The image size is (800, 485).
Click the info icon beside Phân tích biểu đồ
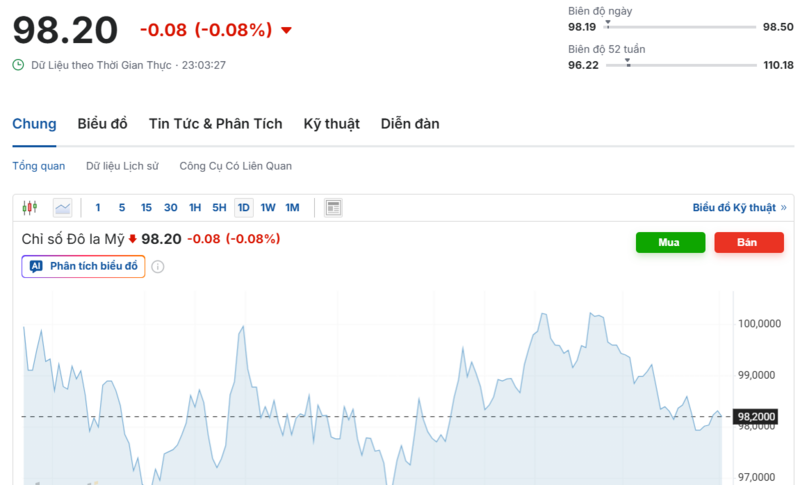(x=158, y=267)
